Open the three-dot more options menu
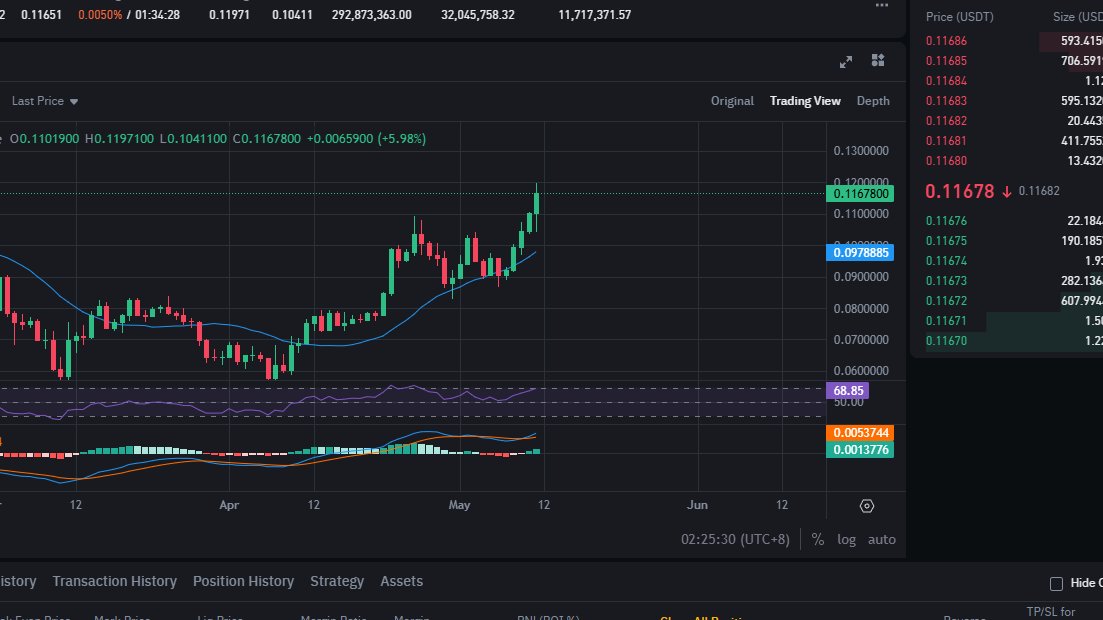The image size is (1103, 620). [x=881, y=6]
